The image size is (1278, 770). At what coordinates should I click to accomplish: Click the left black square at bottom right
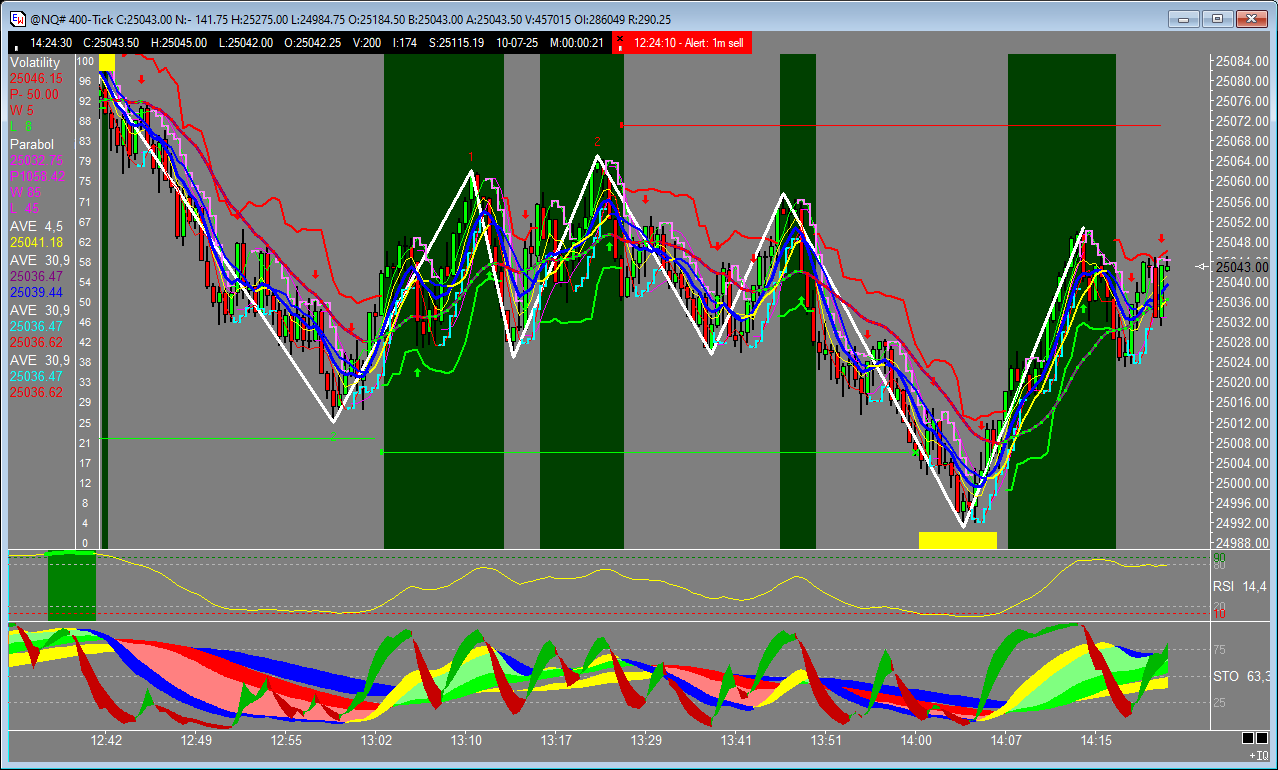pyautogui.click(x=1248, y=738)
